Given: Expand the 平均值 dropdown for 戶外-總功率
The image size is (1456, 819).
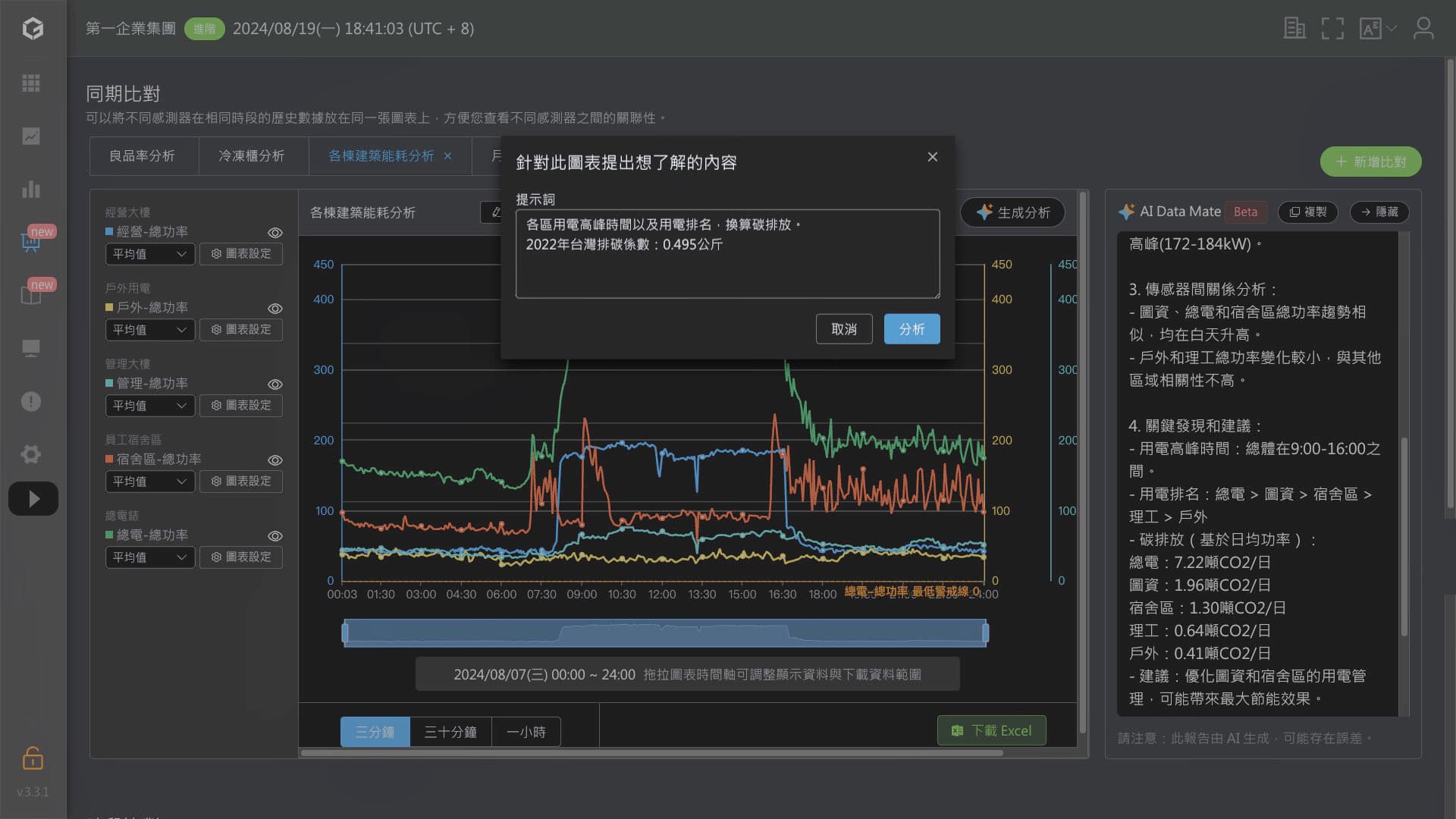Looking at the screenshot, I should [x=149, y=330].
